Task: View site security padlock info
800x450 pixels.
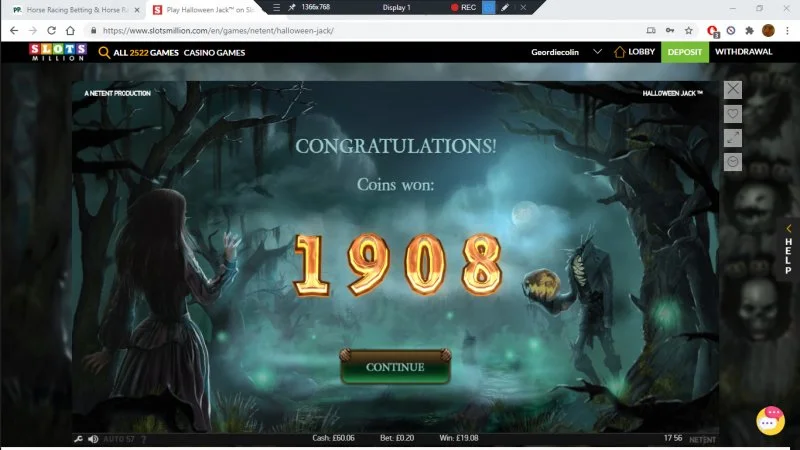Action: click(93, 31)
